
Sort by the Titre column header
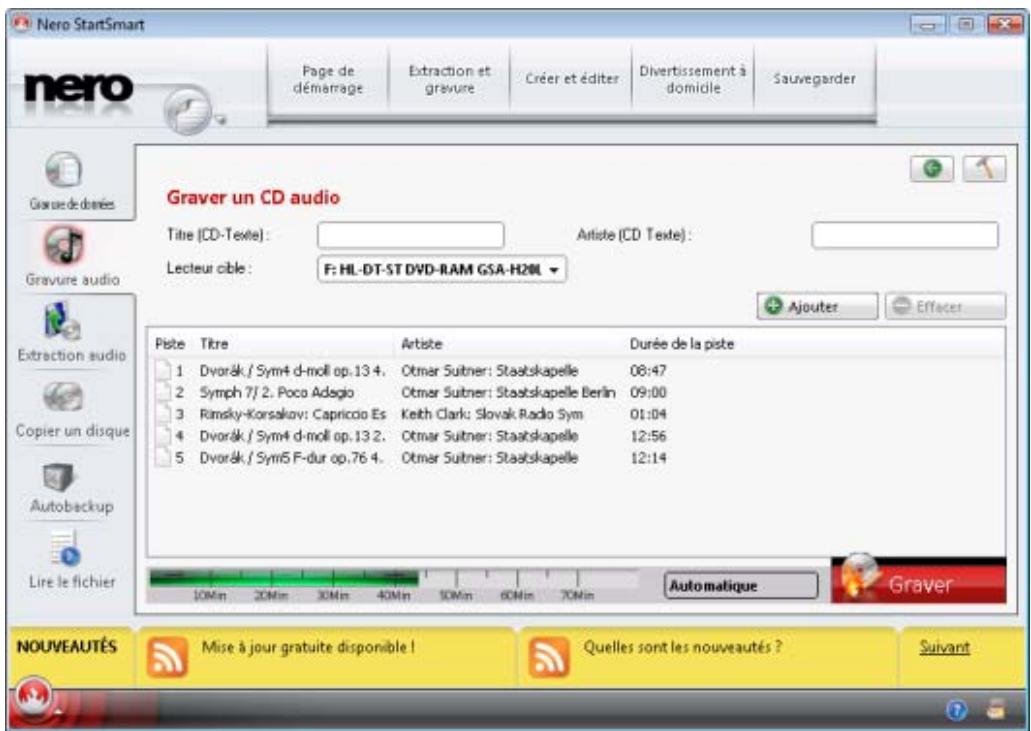pos(214,344)
